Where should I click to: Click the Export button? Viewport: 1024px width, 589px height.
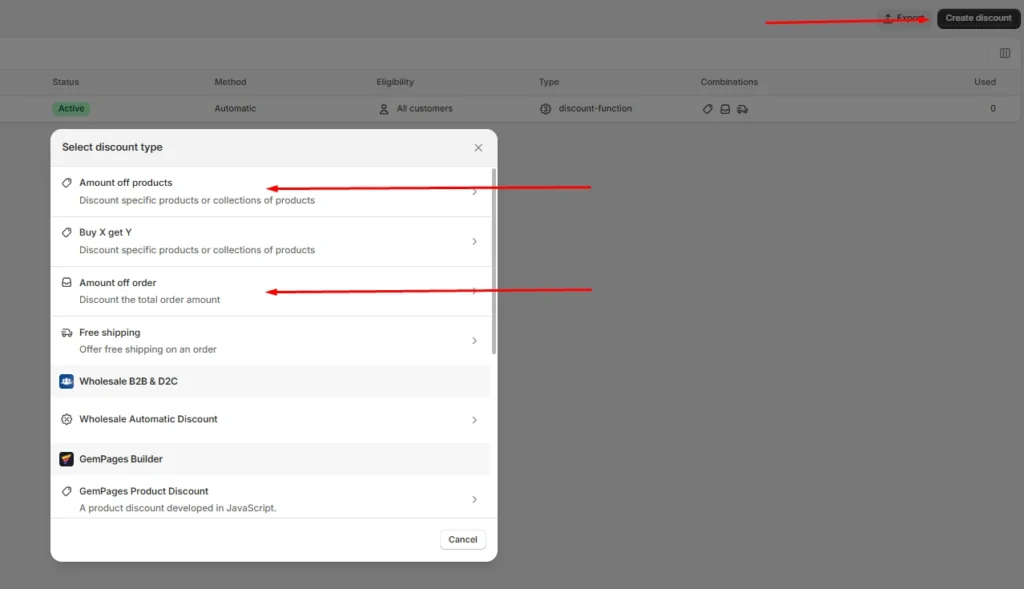[x=904, y=18]
